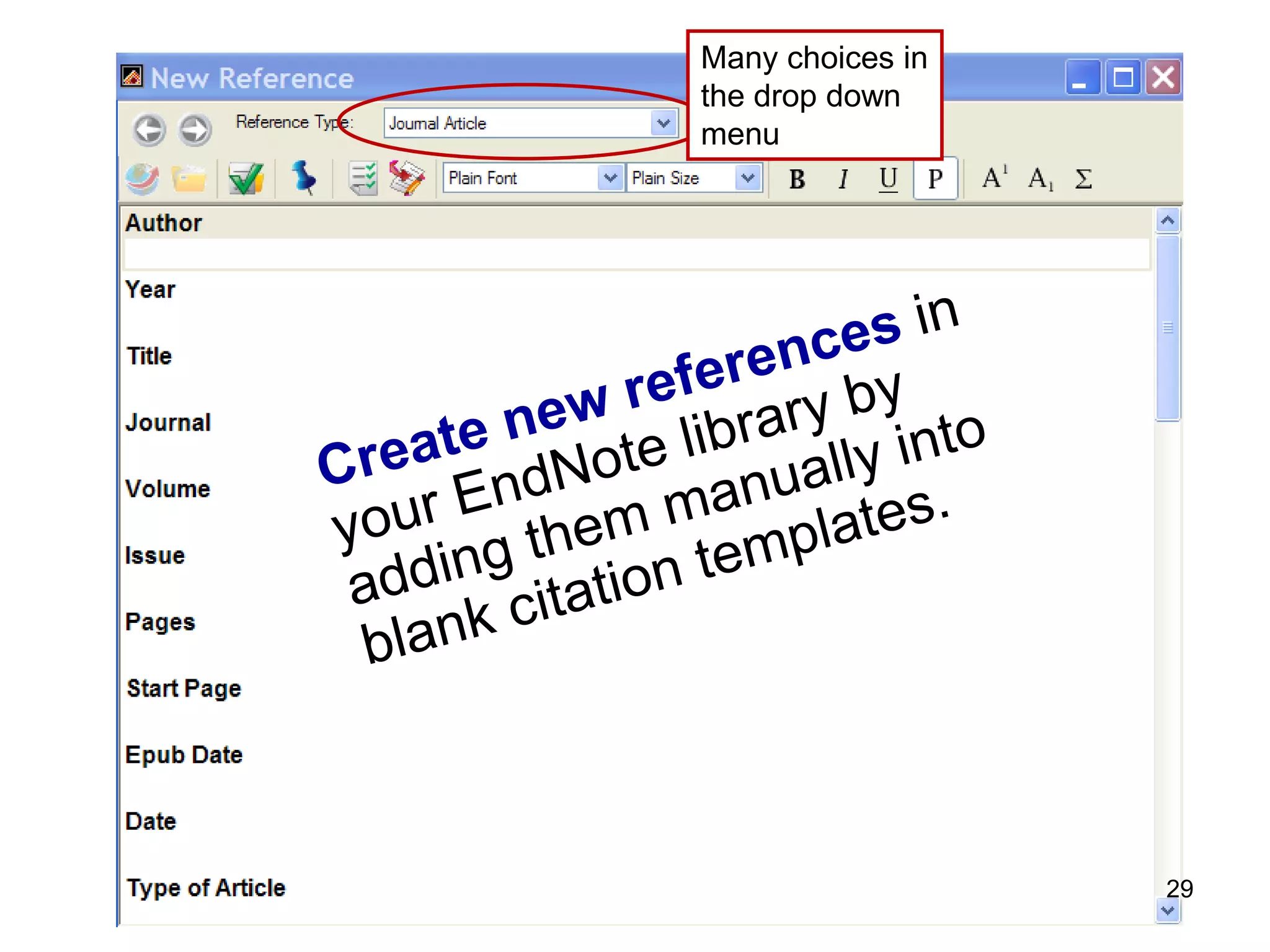Go to the previous reference arrow

[149, 130]
